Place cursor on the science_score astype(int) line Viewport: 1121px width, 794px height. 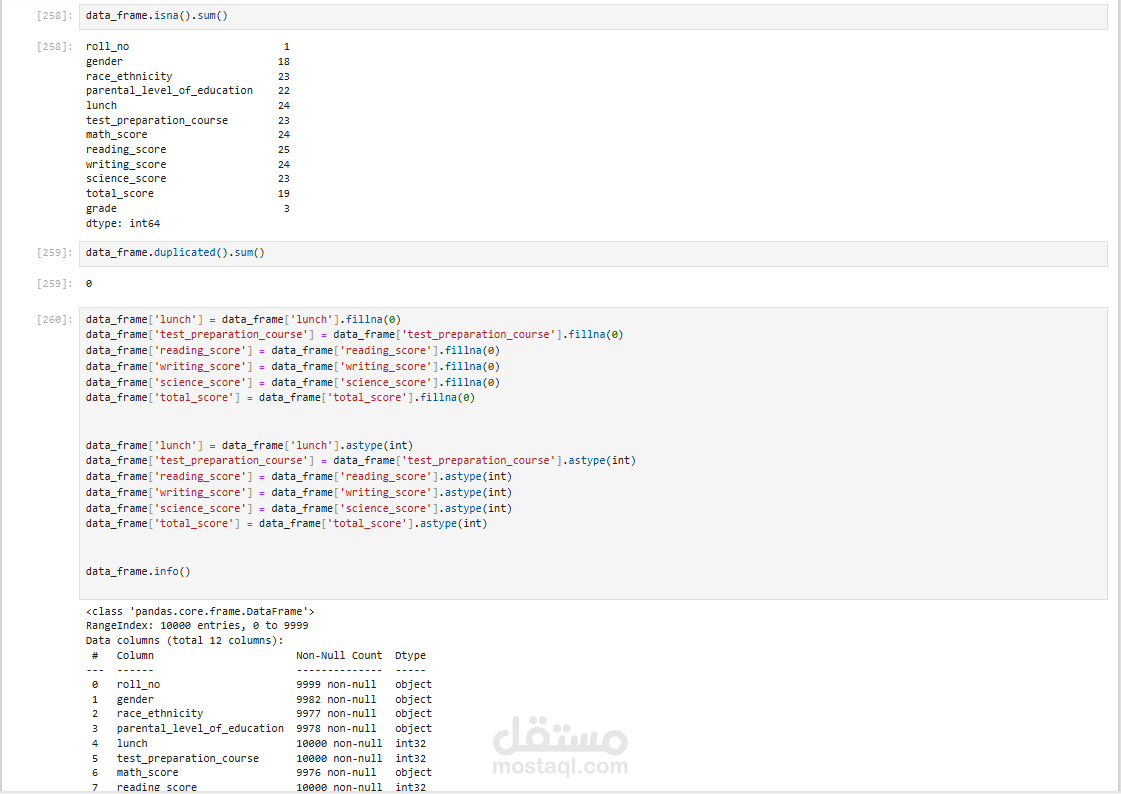click(x=298, y=508)
